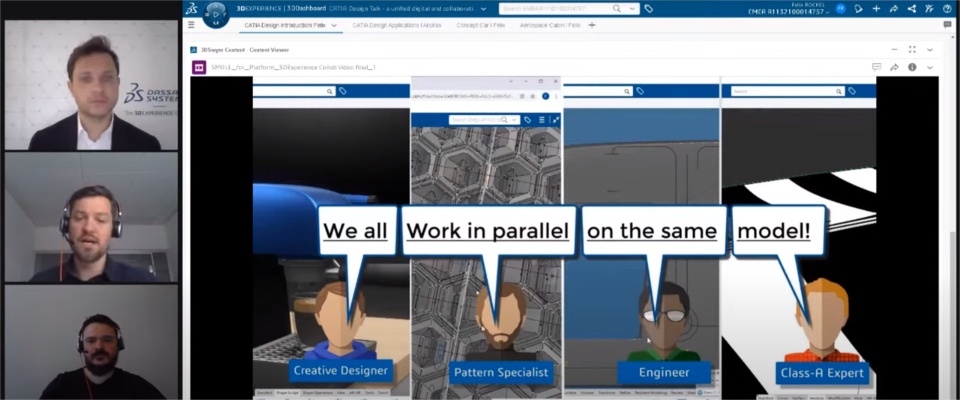Open video information icon
The image size is (960, 400).
click(912, 67)
